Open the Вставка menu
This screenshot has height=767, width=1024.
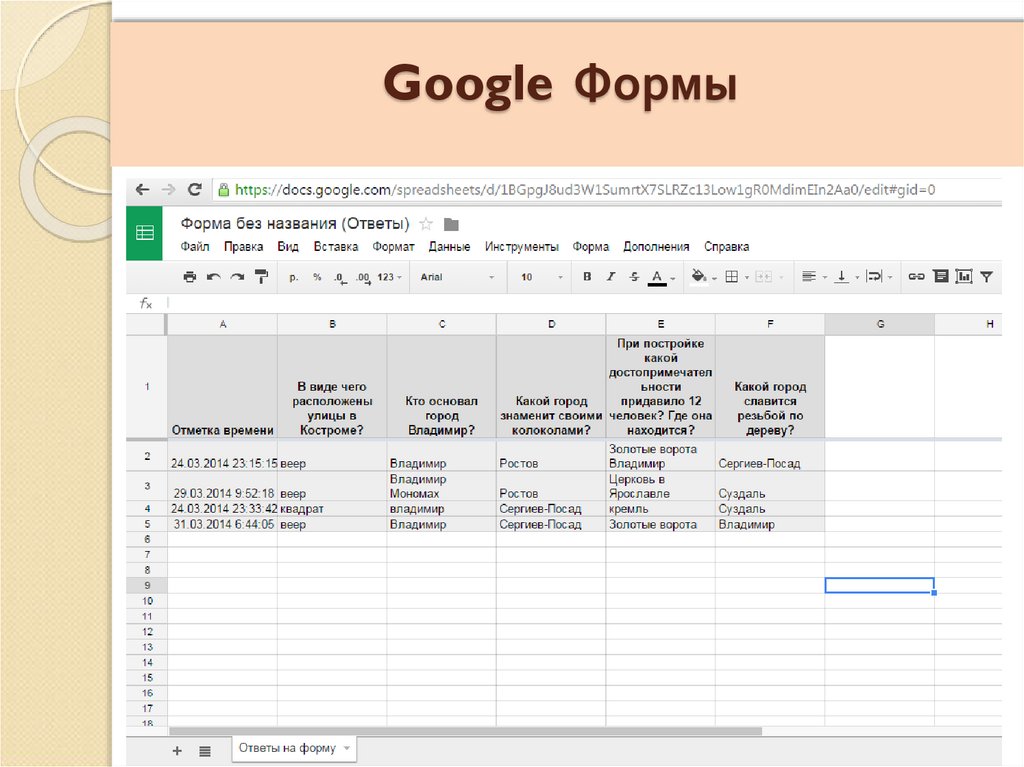pyautogui.click(x=336, y=247)
